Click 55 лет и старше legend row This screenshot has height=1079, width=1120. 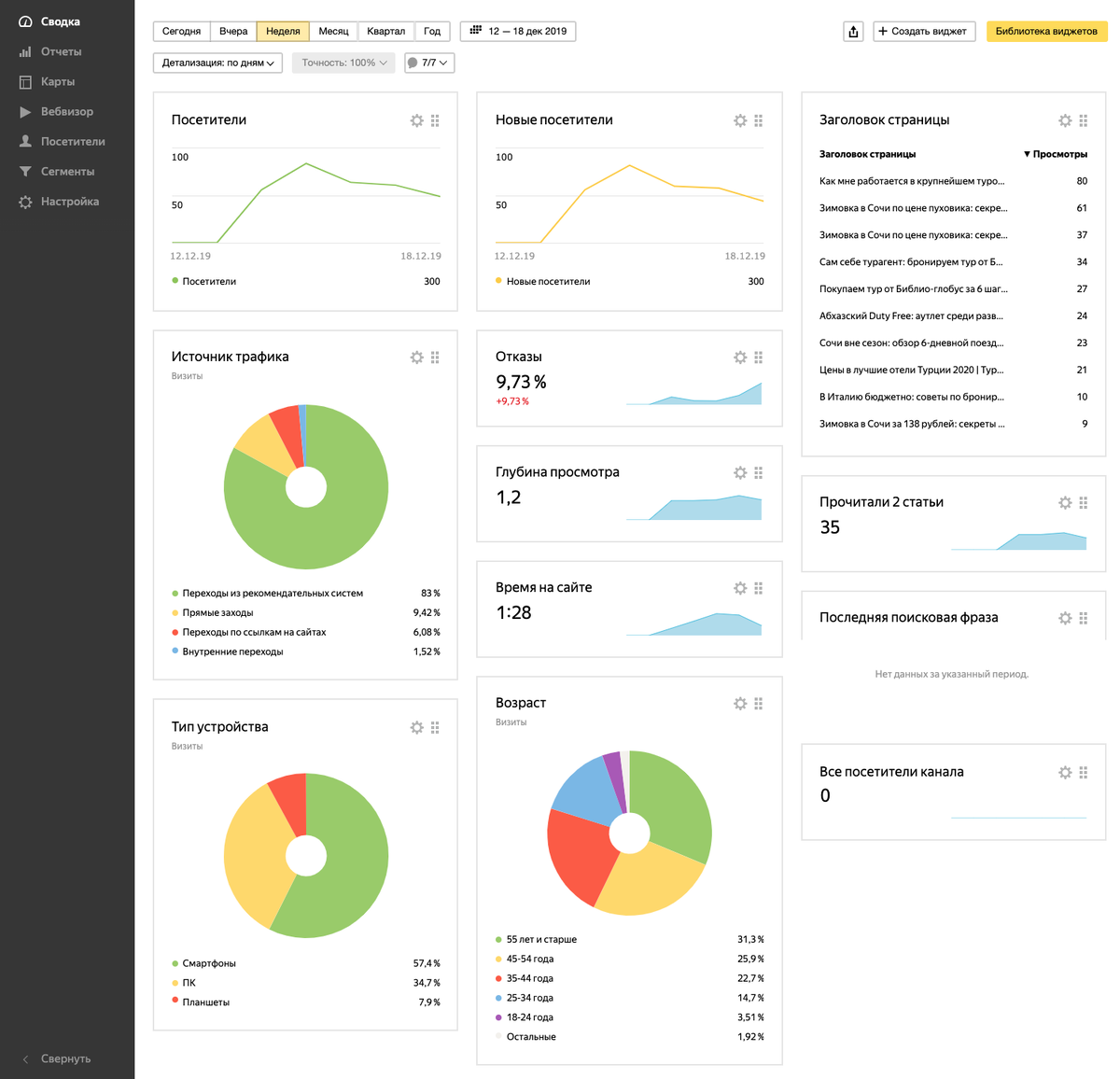click(630, 940)
